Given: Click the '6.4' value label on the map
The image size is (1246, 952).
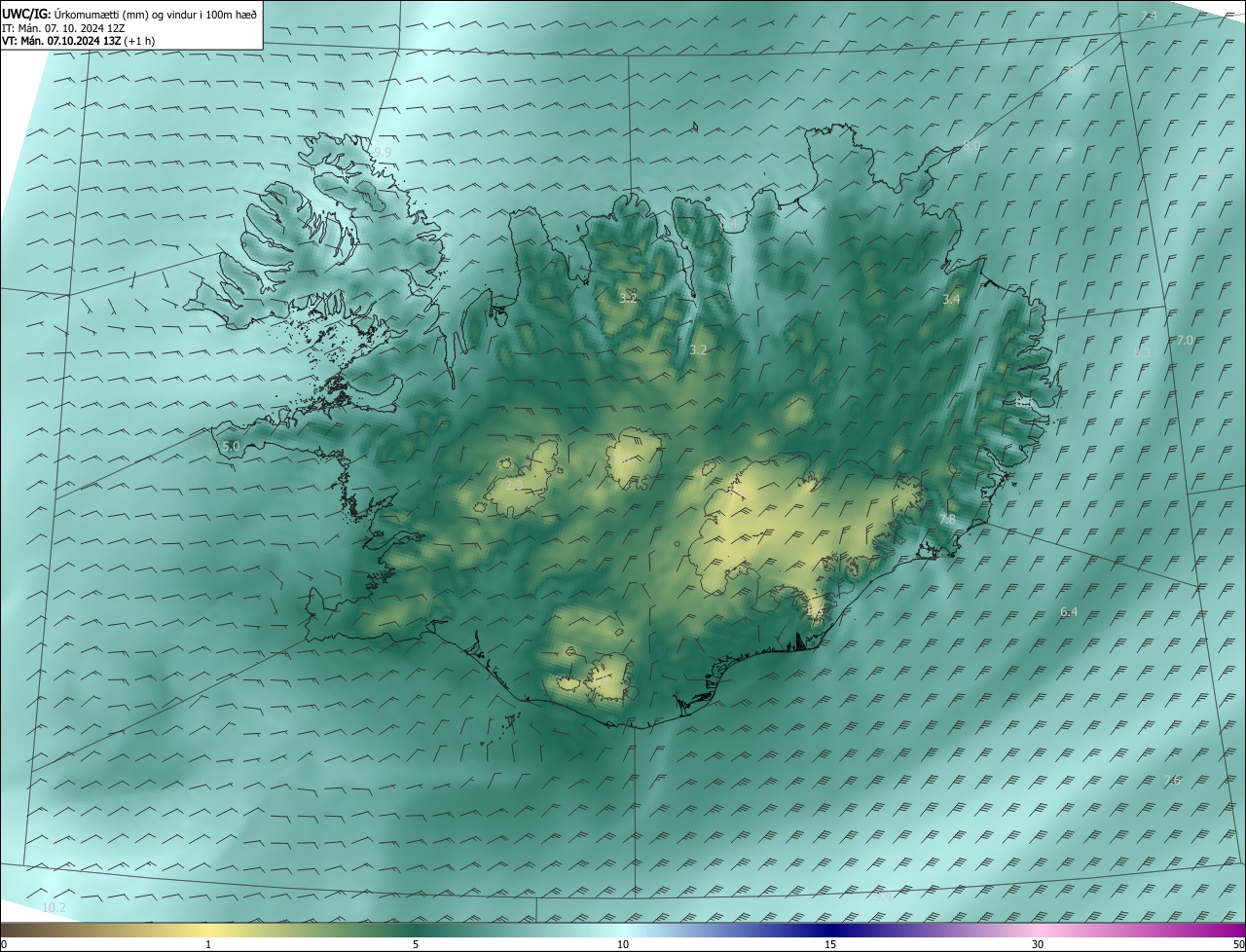Looking at the screenshot, I should click(1069, 612).
